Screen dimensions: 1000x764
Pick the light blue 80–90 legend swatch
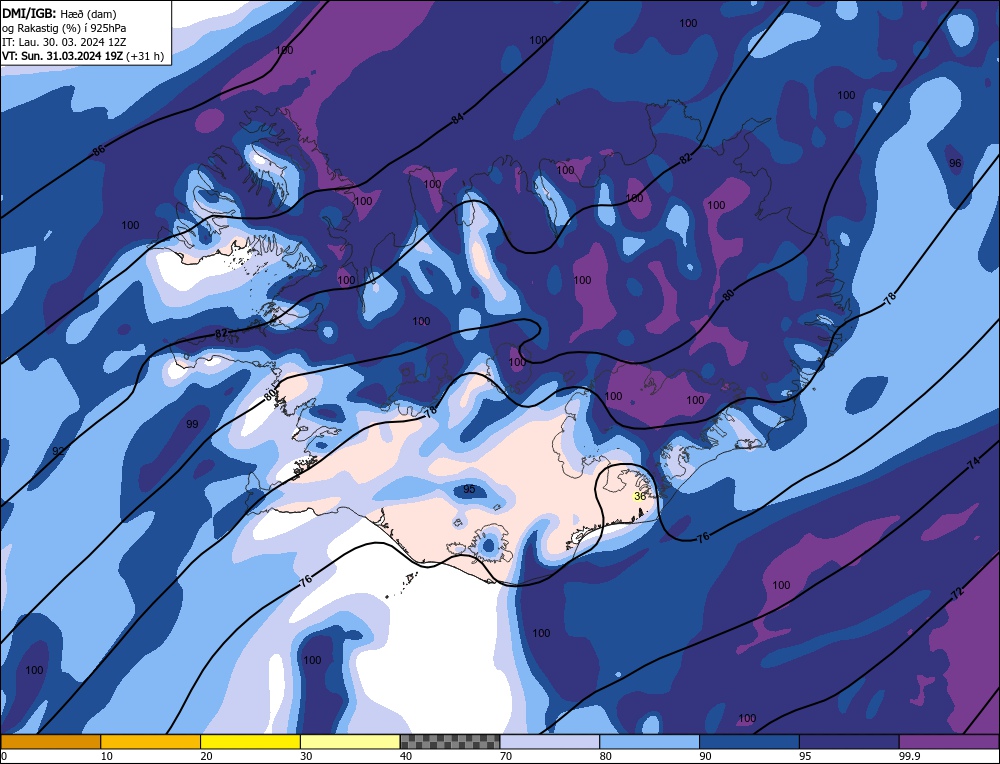click(649, 741)
